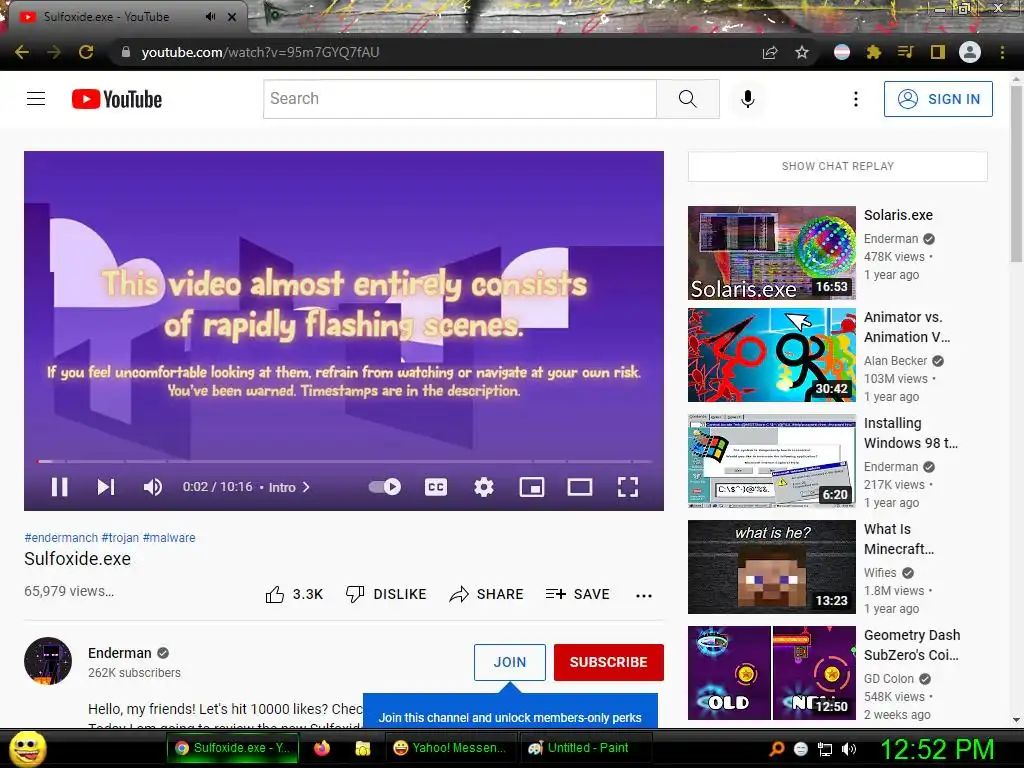Open What Is Minecraft video thumbnail
This screenshot has height=768, width=1024.
point(772,566)
